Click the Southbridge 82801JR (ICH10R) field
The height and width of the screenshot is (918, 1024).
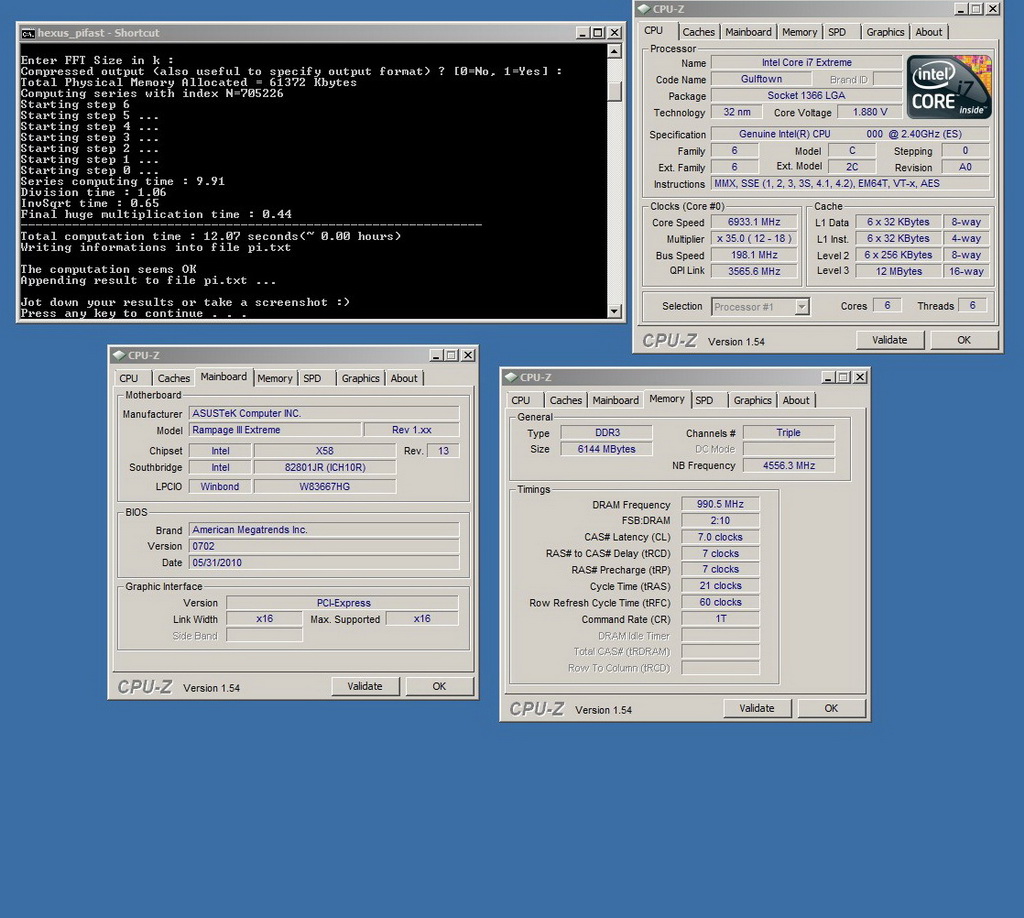(x=325, y=467)
